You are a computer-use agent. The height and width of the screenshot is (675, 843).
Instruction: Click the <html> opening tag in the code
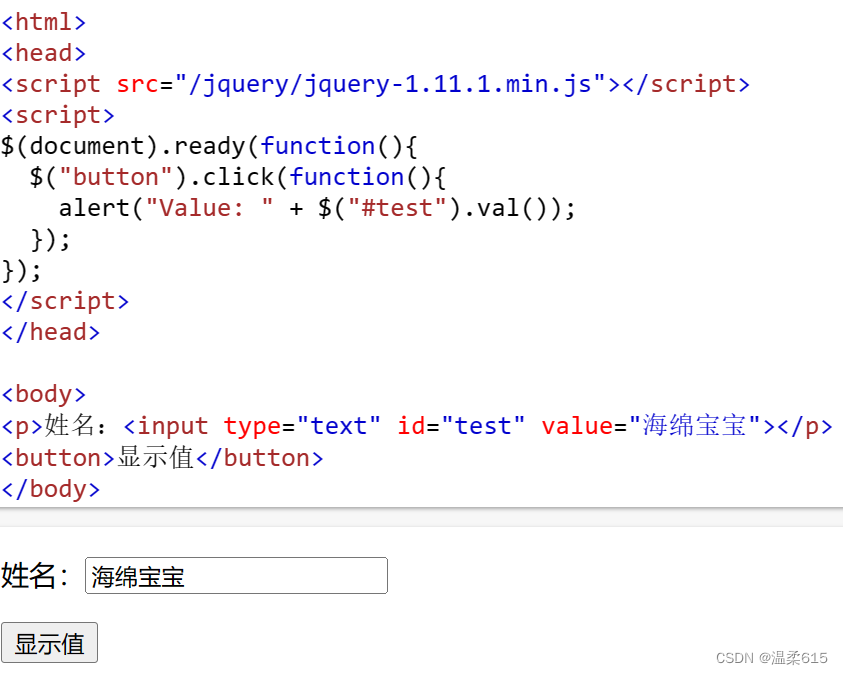tap(43, 21)
